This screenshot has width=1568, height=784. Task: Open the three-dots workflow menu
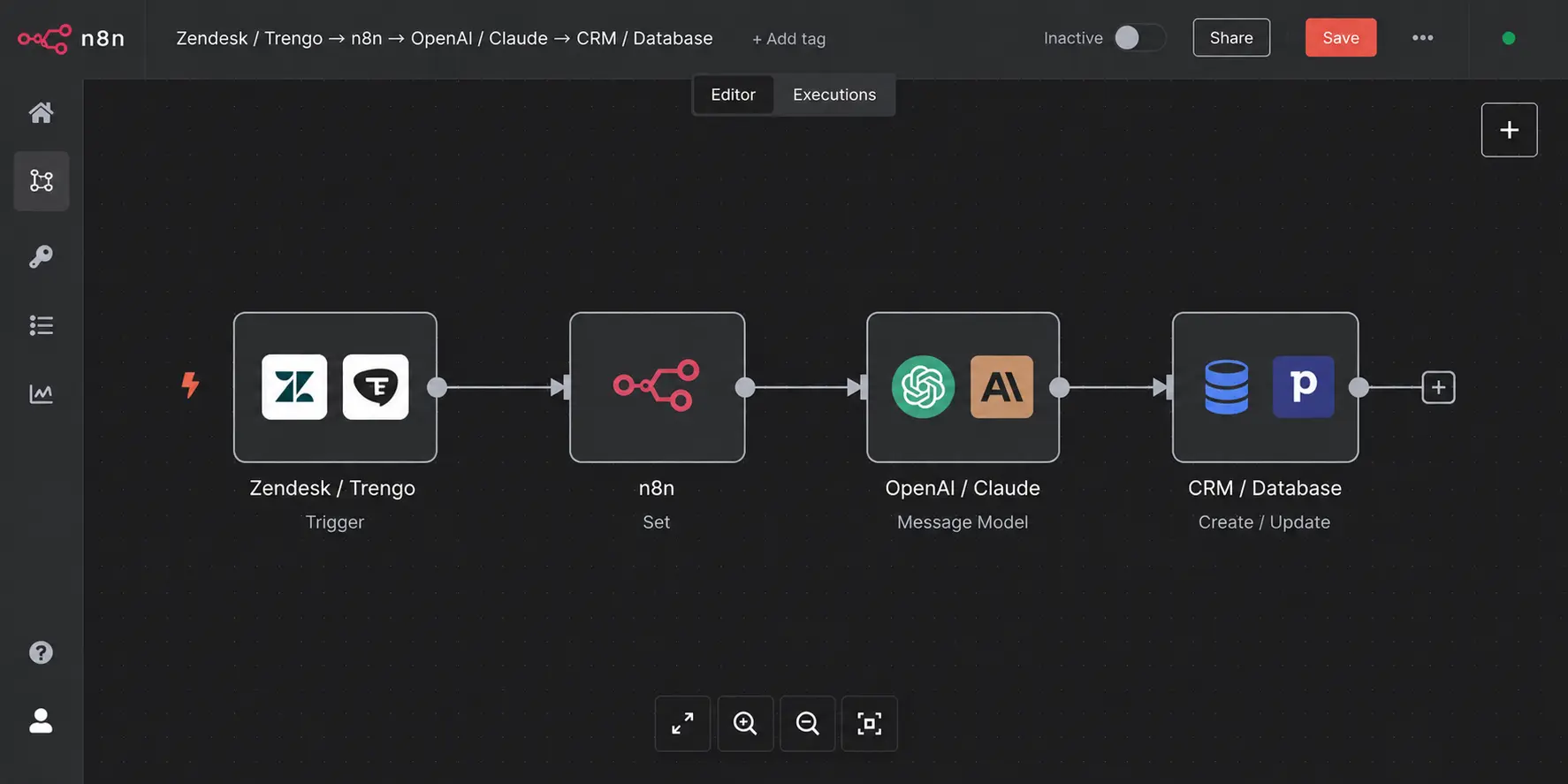1422,38
